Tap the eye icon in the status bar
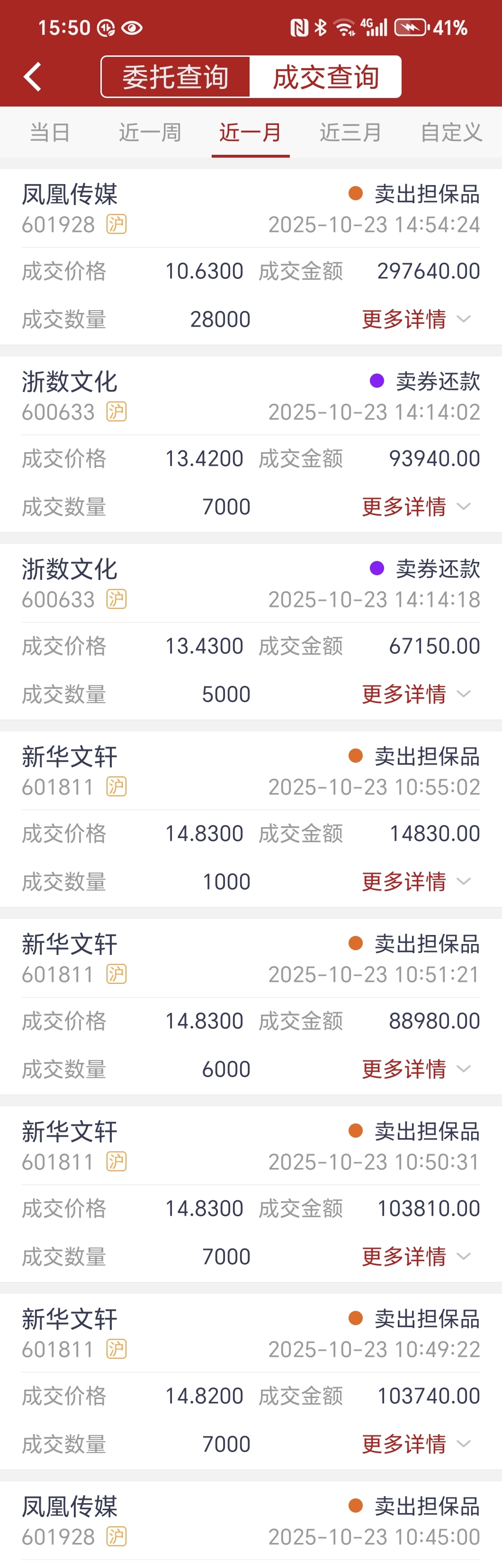502x1568 pixels. pos(132,28)
